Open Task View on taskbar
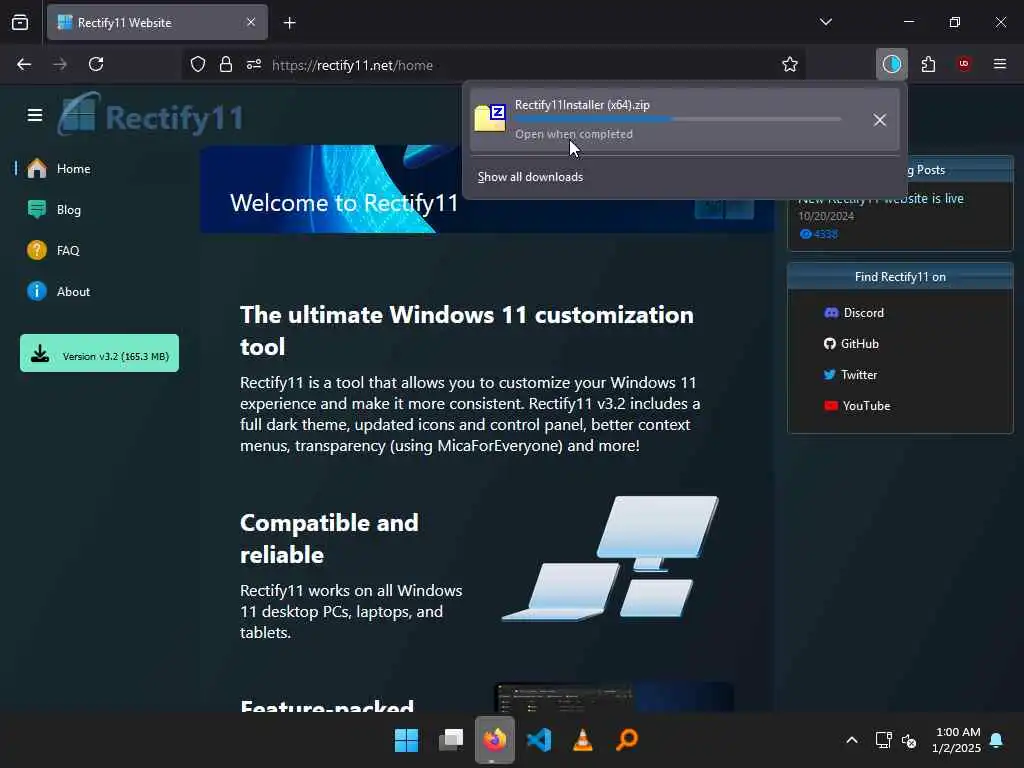Viewport: 1024px width, 768px height. click(x=451, y=740)
